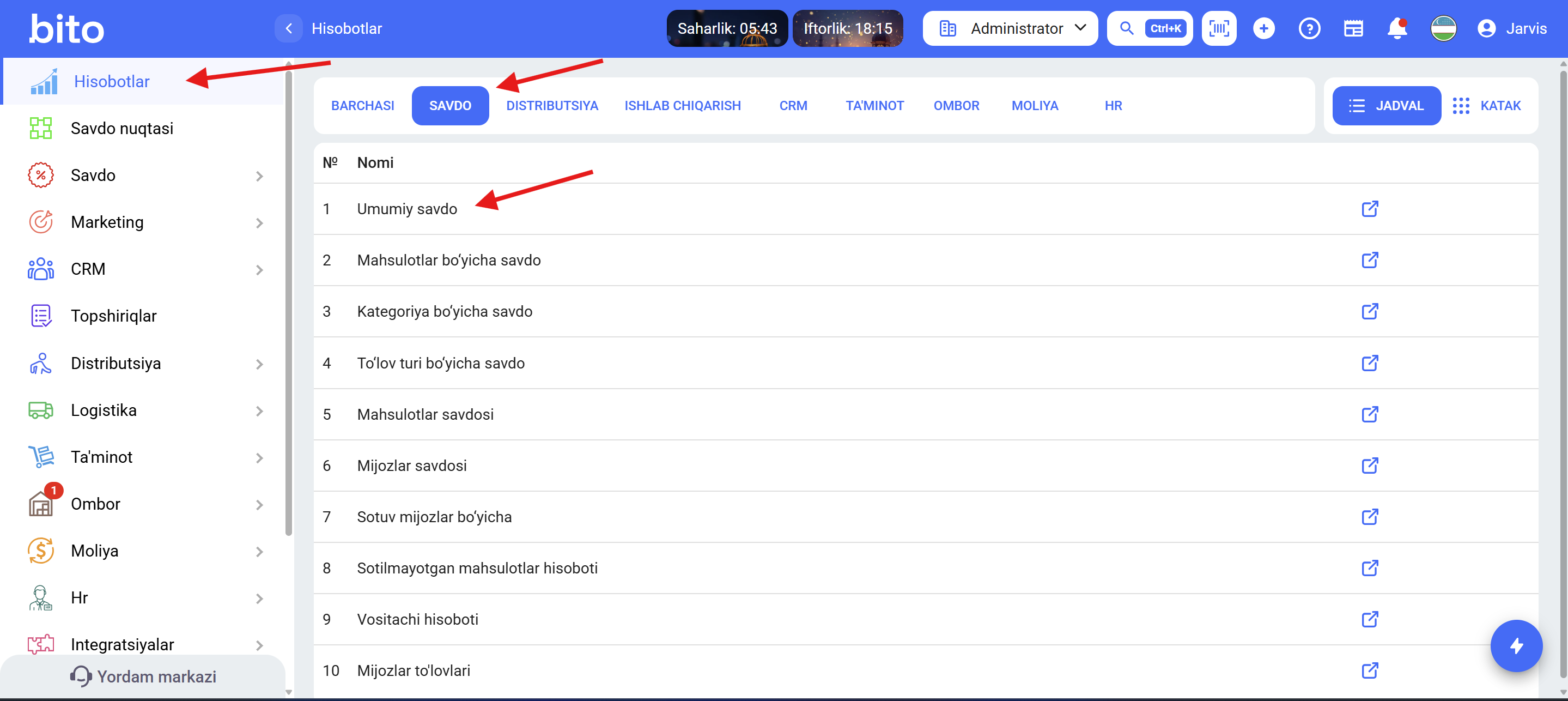This screenshot has height=701, width=1568.
Task: Open Vositachi hisoboti in new window icon
Action: click(1369, 619)
